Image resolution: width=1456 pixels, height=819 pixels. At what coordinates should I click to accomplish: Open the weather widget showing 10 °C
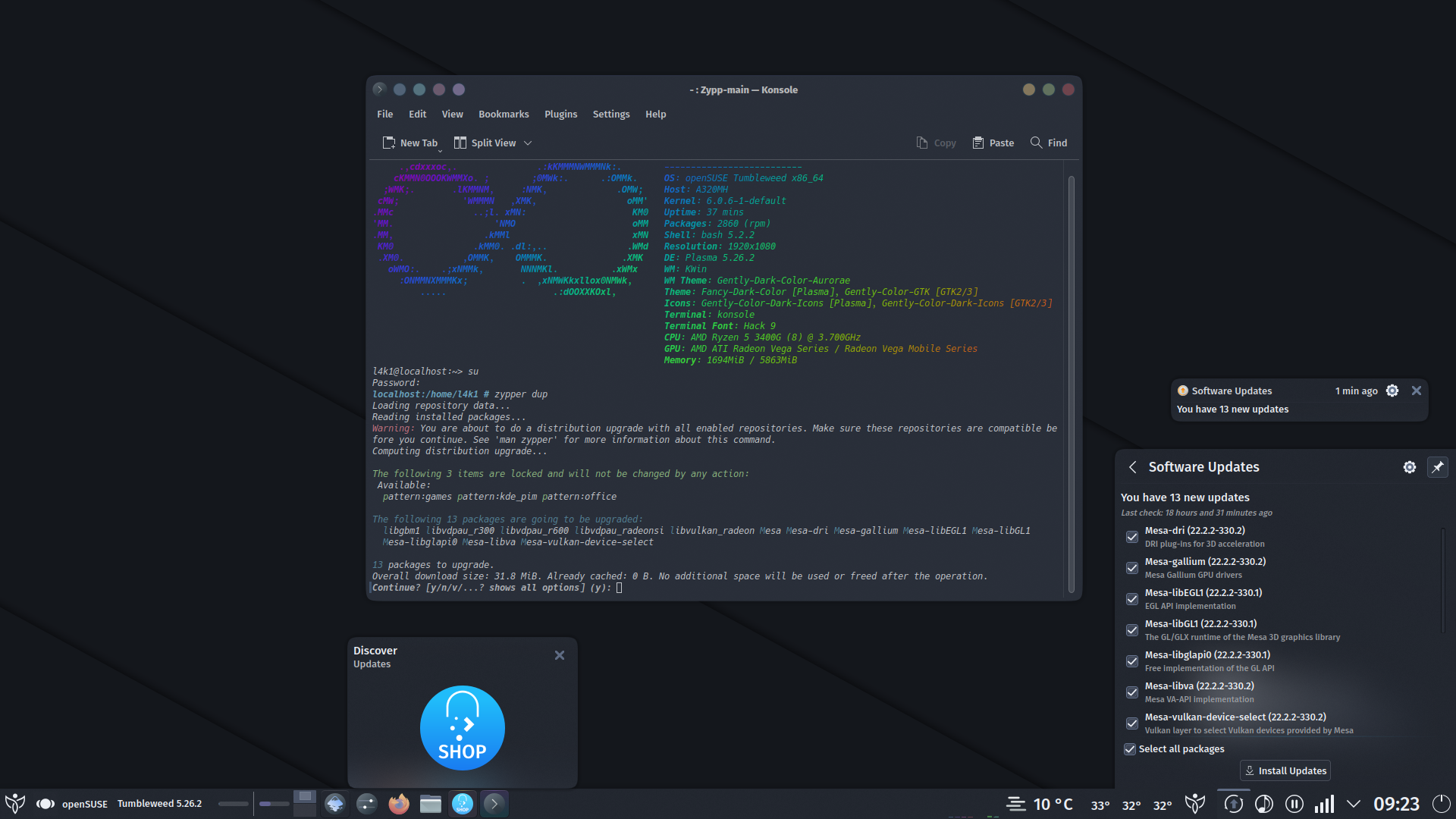(x=1040, y=804)
